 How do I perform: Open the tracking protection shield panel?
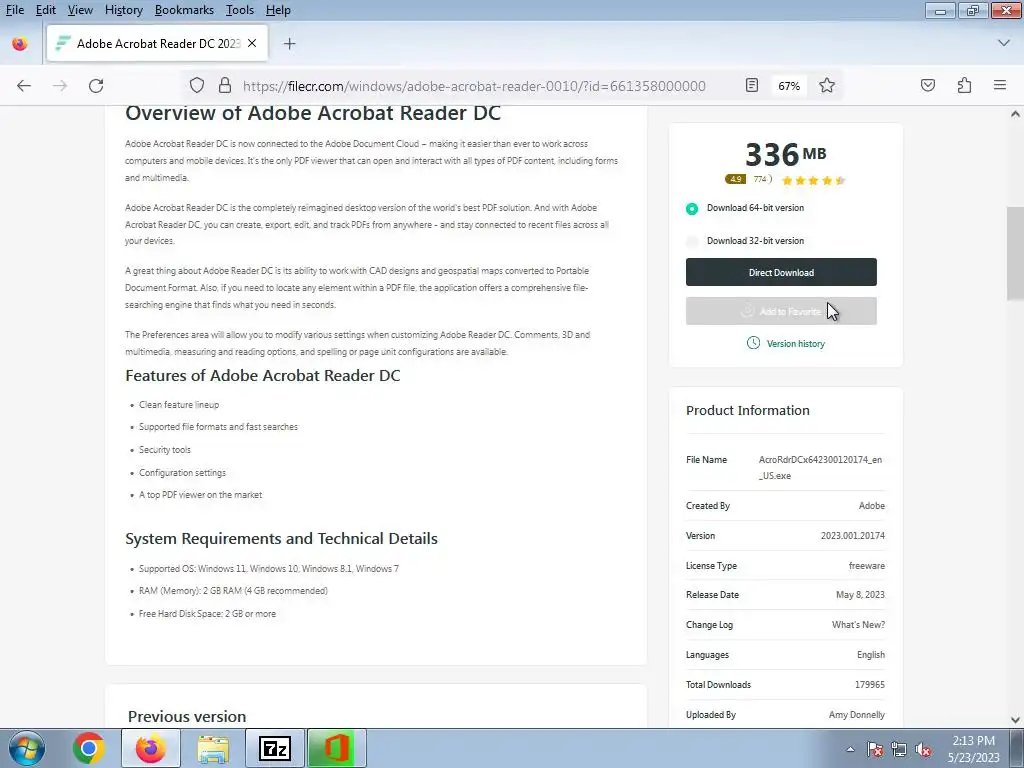pos(197,86)
